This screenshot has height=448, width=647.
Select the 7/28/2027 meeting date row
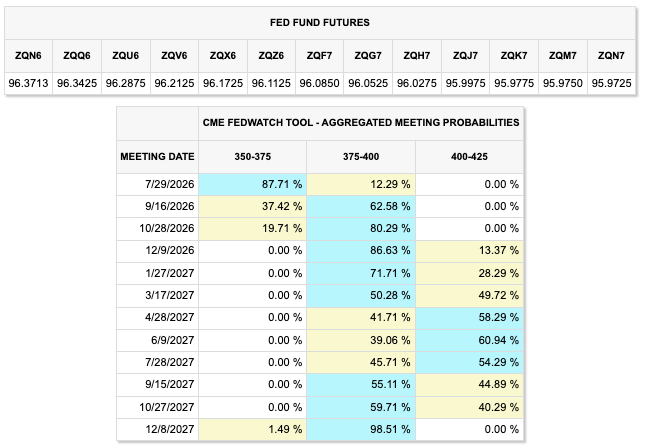pos(320,362)
